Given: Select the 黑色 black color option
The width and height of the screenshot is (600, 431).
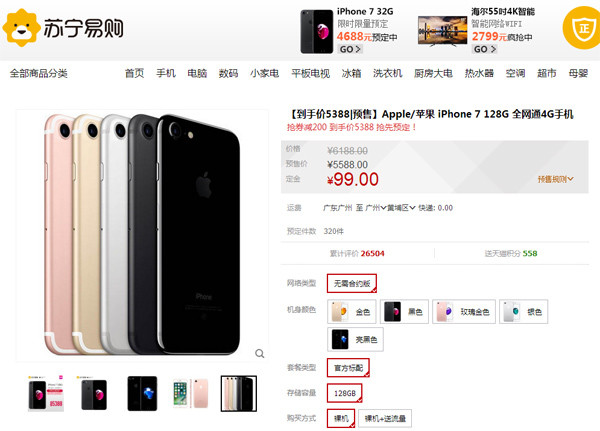Looking at the screenshot, I should point(404,312).
